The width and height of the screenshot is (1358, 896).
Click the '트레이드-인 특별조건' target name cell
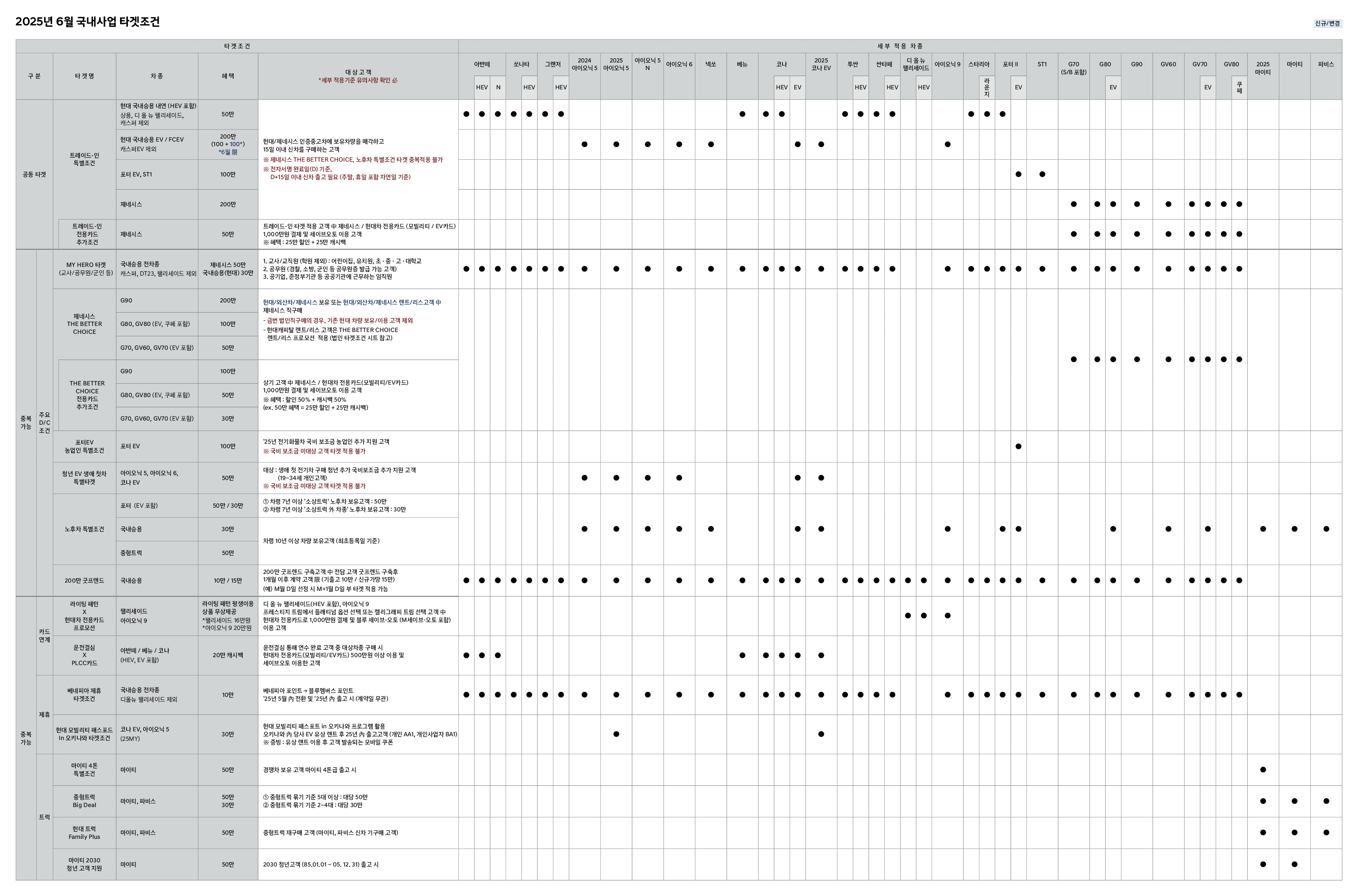[x=84, y=159]
